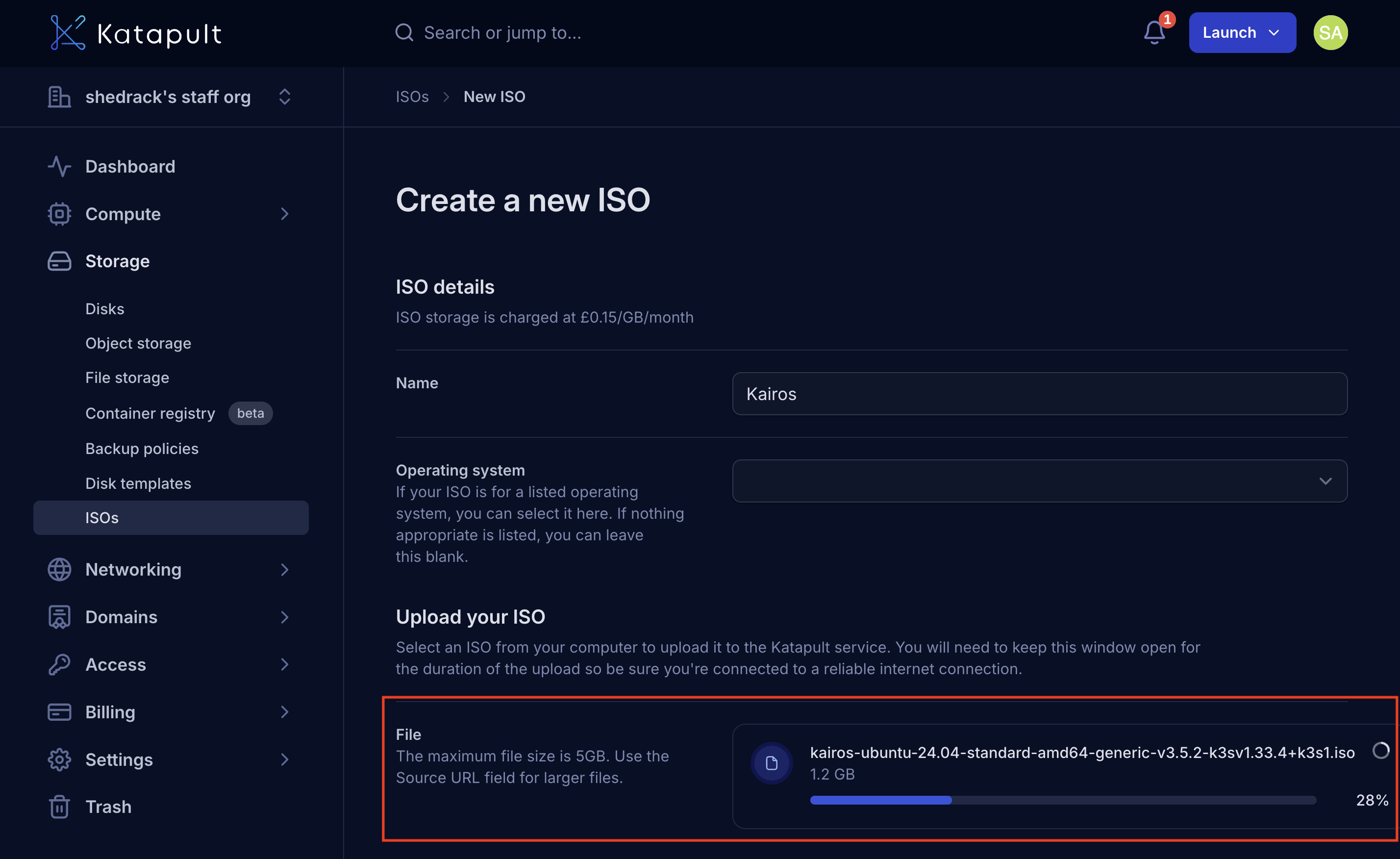1400x859 pixels.
Task: Click the ISOs breadcrumb link
Action: [412, 97]
